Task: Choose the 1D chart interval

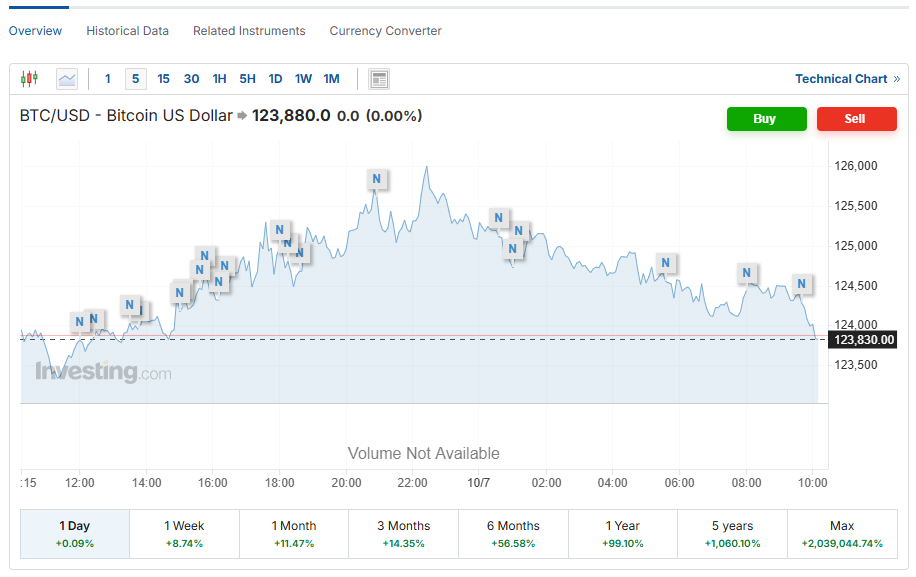Action: (x=275, y=79)
